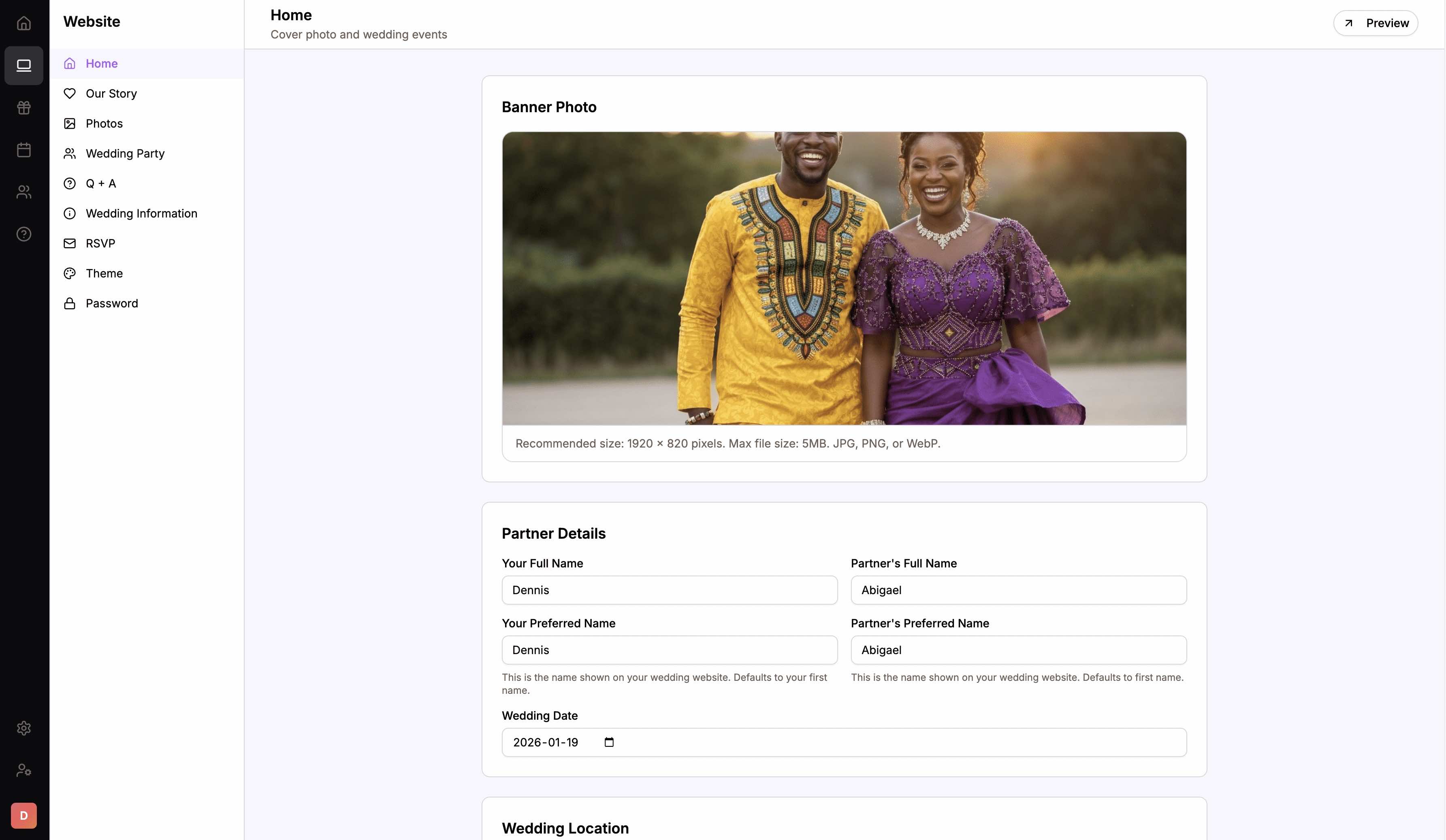The width and height of the screenshot is (1446, 840).
Task: Open the guests people icon in sidebar
Action: (23, 192)
